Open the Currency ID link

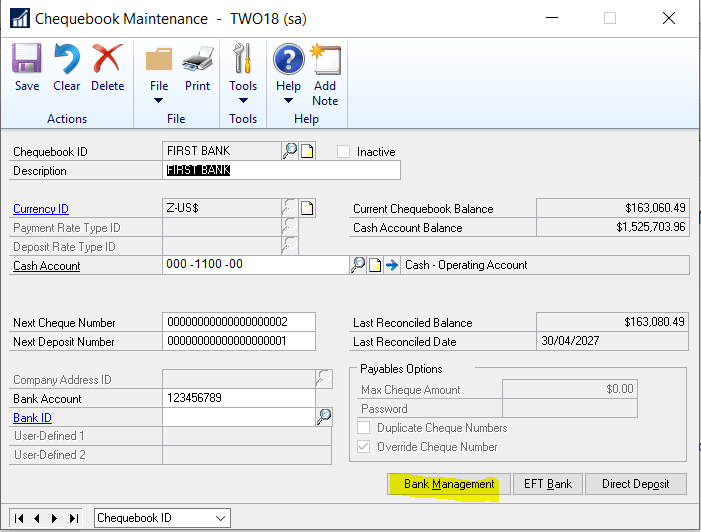41,209
